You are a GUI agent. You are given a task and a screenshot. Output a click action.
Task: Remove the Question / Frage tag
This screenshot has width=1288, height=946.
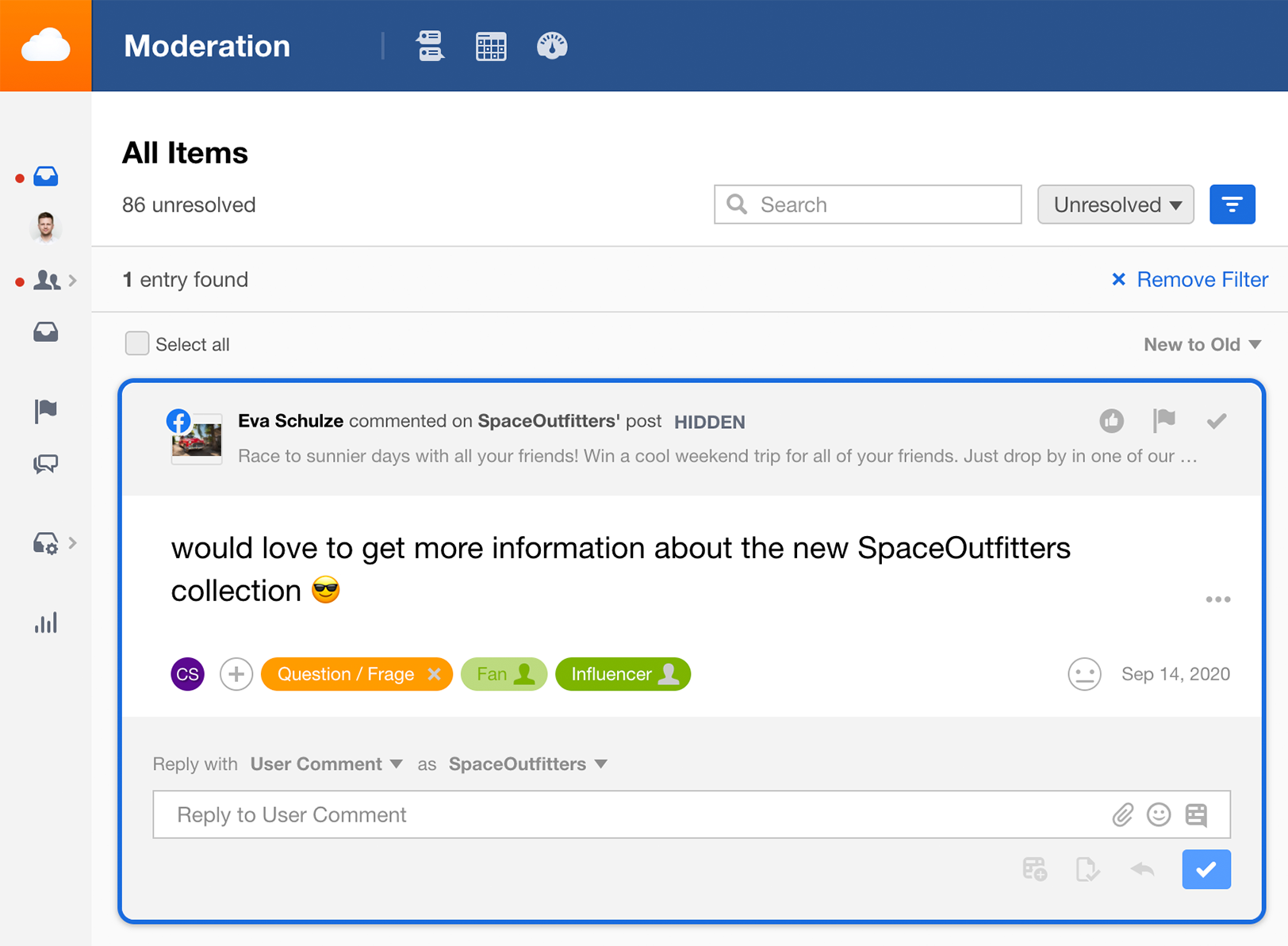coord(434,674)
